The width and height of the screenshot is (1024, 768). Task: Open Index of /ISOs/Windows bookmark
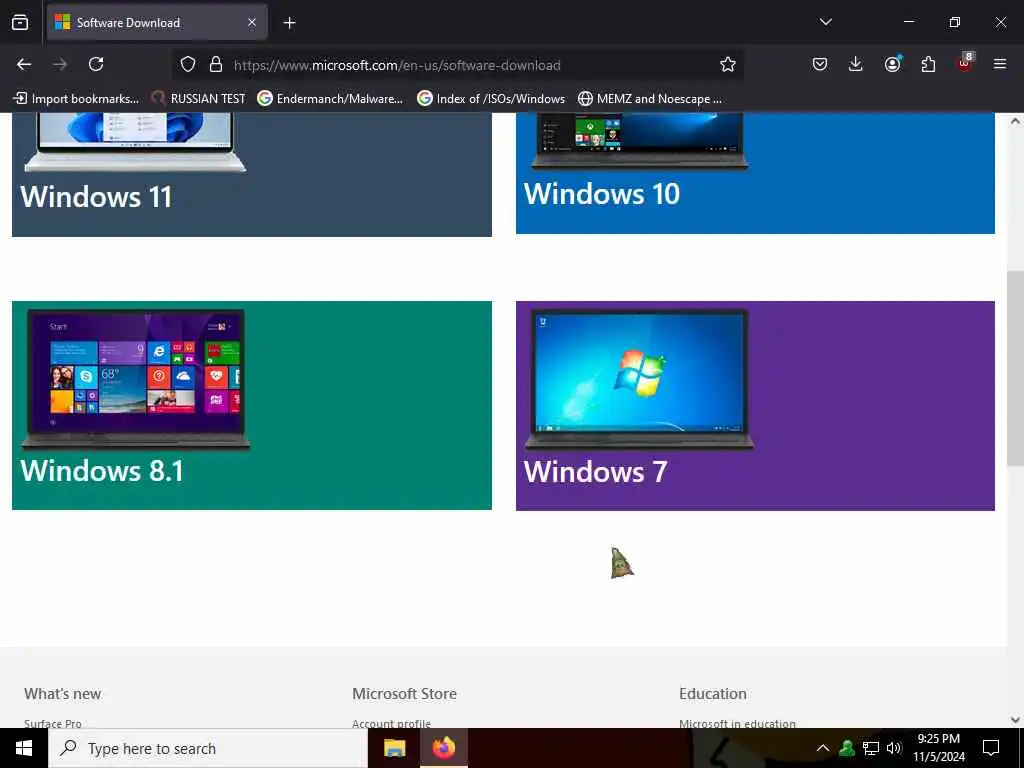(x=491, y=99)
